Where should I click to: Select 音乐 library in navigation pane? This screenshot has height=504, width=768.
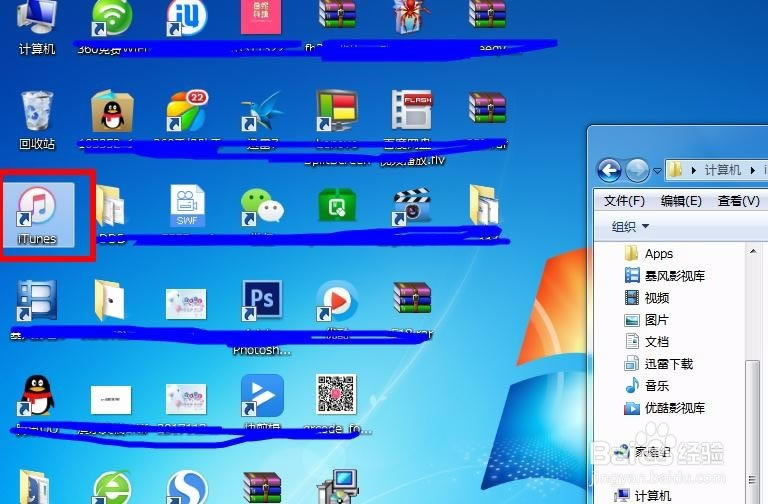(647, 385)
